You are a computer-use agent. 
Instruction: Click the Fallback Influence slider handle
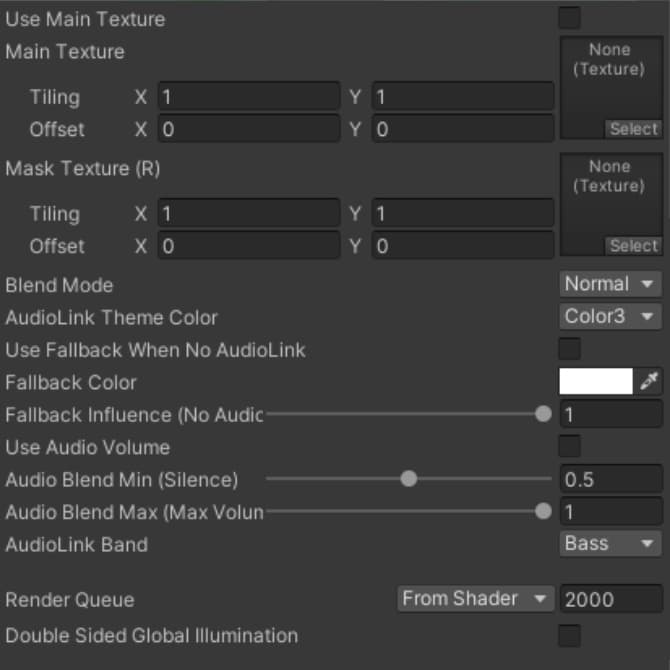pyautogui.click(x=543, y=414)
